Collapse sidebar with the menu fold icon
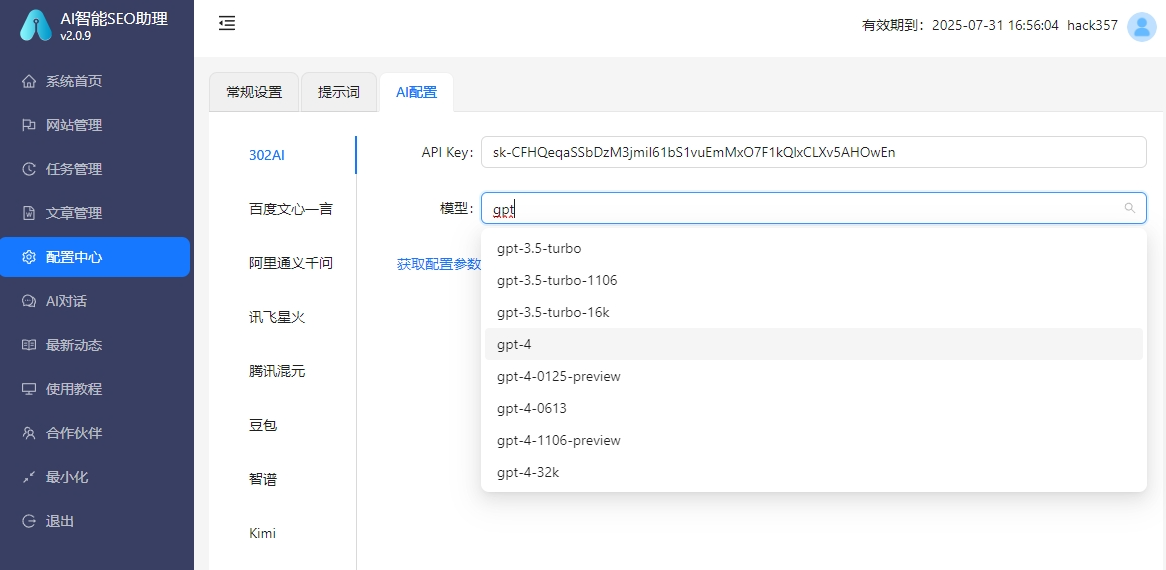 pyautogui.click(x=227, y=24)
